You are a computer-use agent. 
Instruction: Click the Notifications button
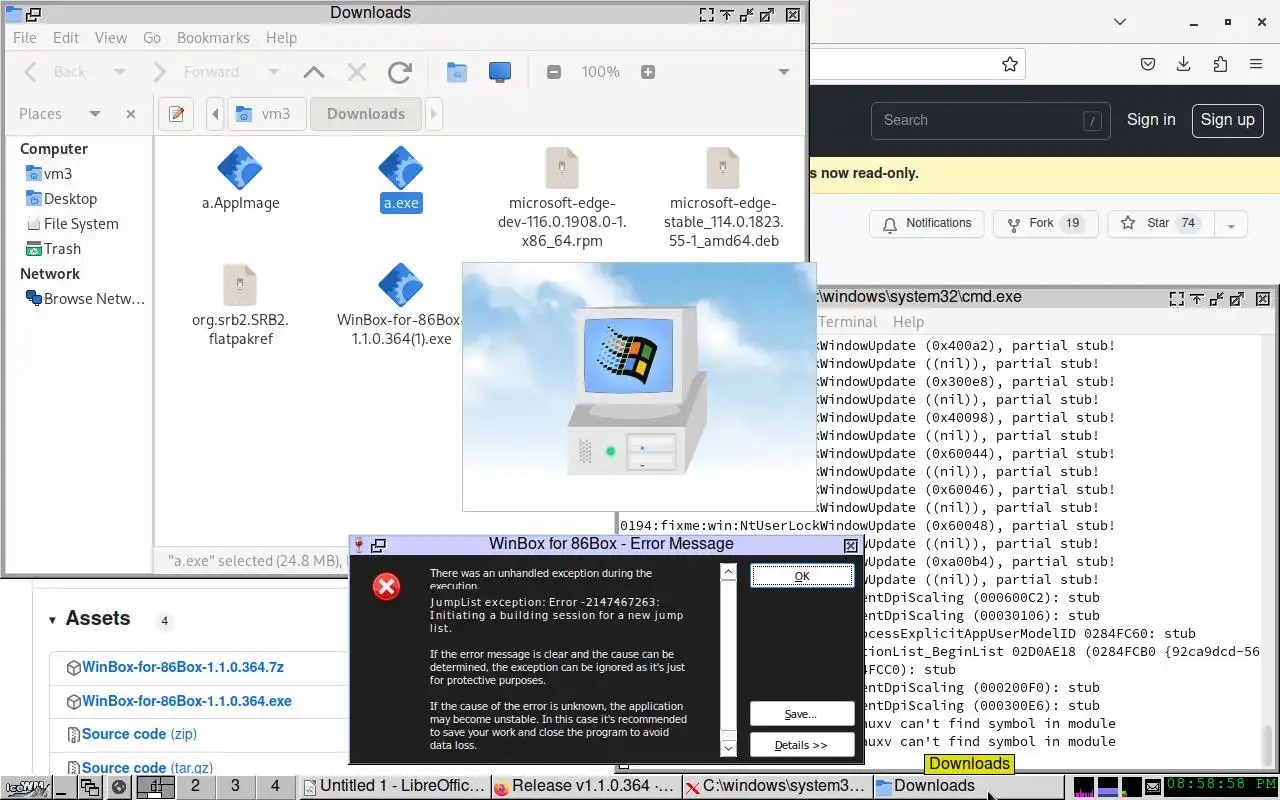927,224
